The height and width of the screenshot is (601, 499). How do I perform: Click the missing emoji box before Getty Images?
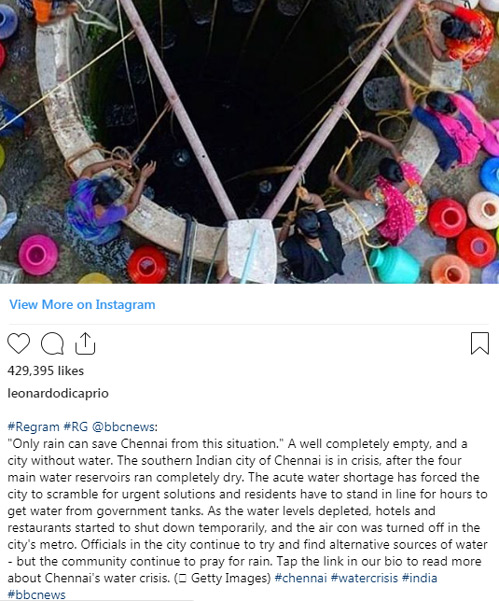pyautogui.click(x=182, y=578)
